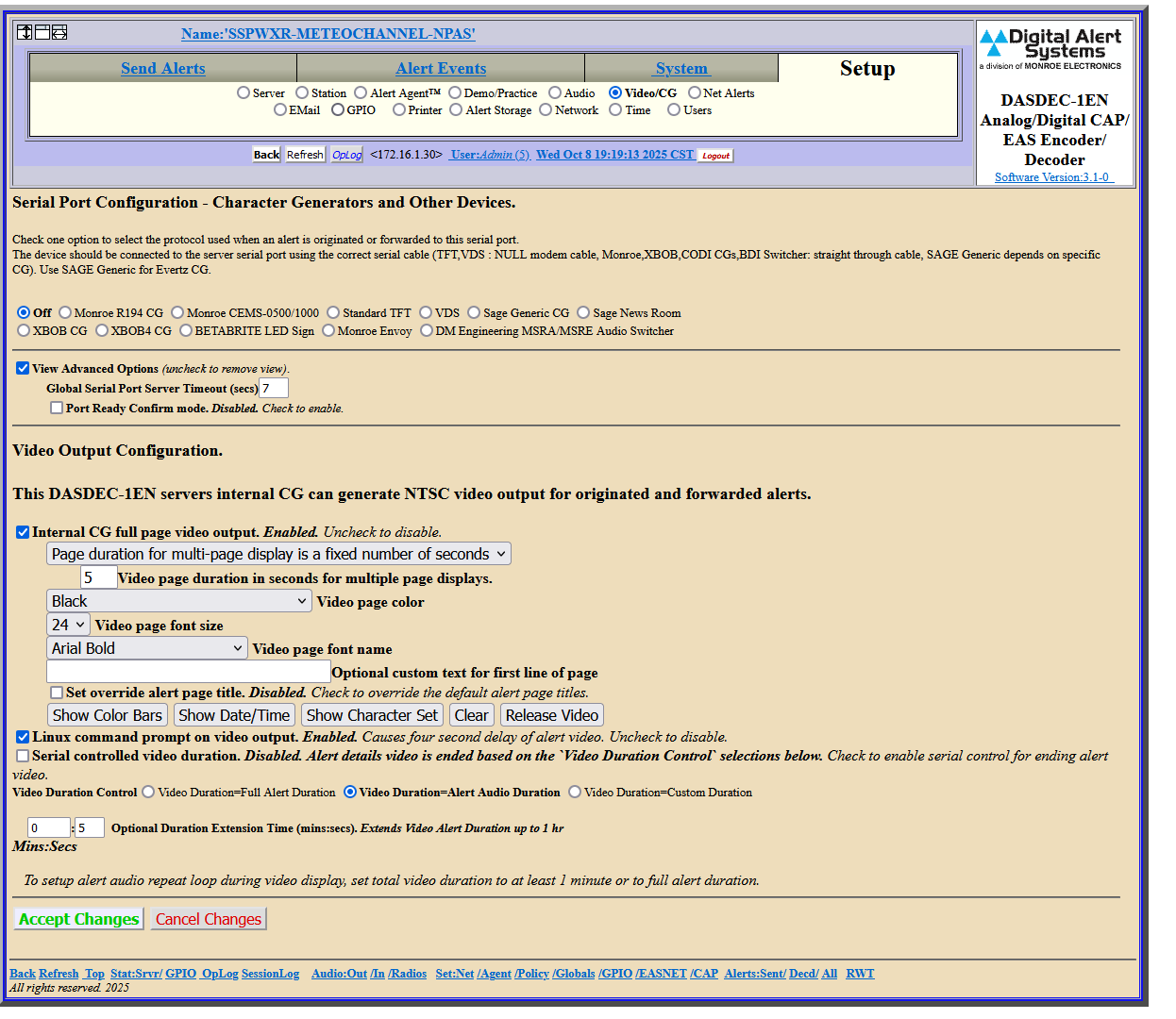The height and width of the screenshot is (1019, 1176).
Task: Uncheck View Advanced Options checkbox
Action: (x=23, y=368)
